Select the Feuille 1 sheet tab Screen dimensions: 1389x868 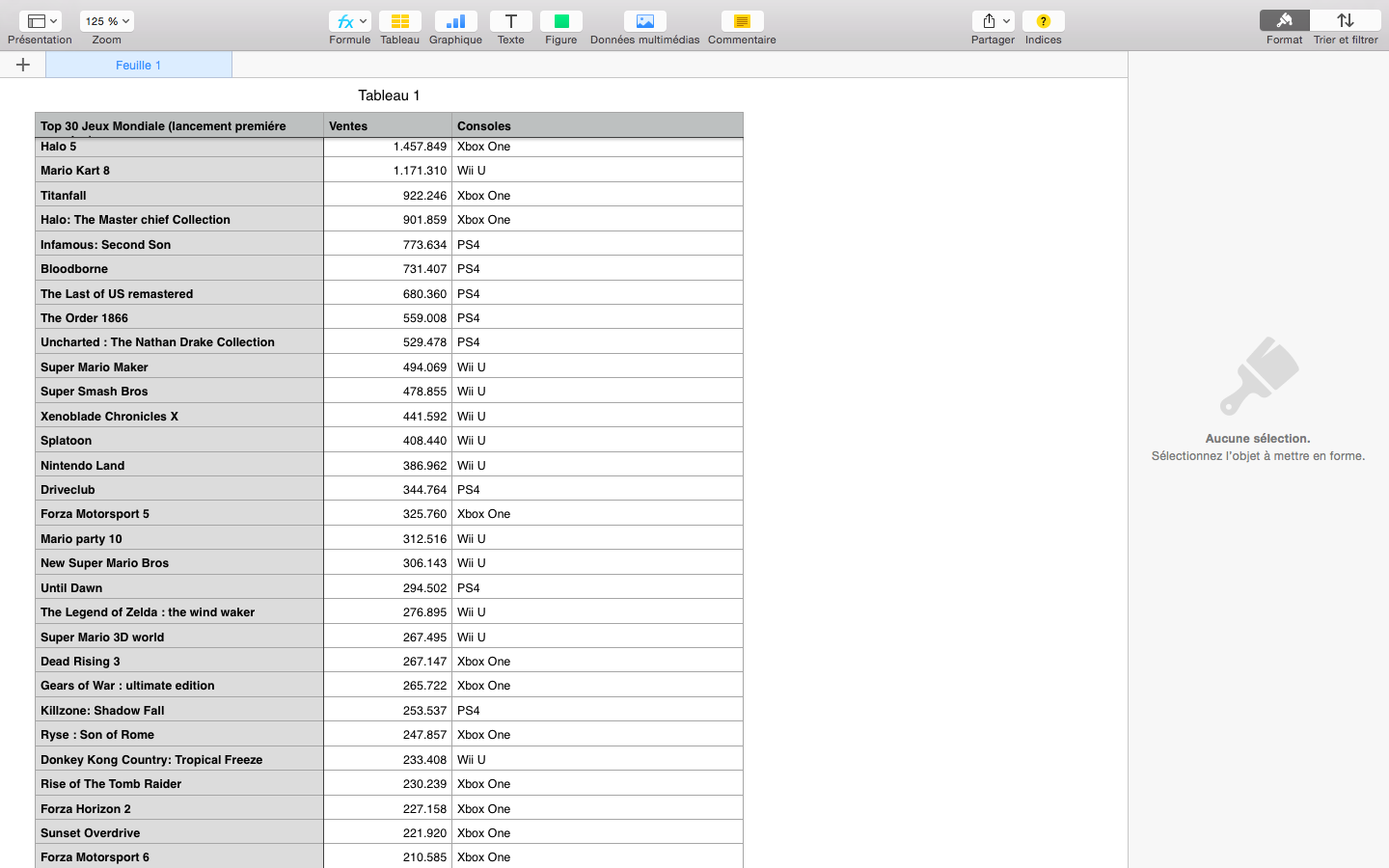[x=139, y=65]
